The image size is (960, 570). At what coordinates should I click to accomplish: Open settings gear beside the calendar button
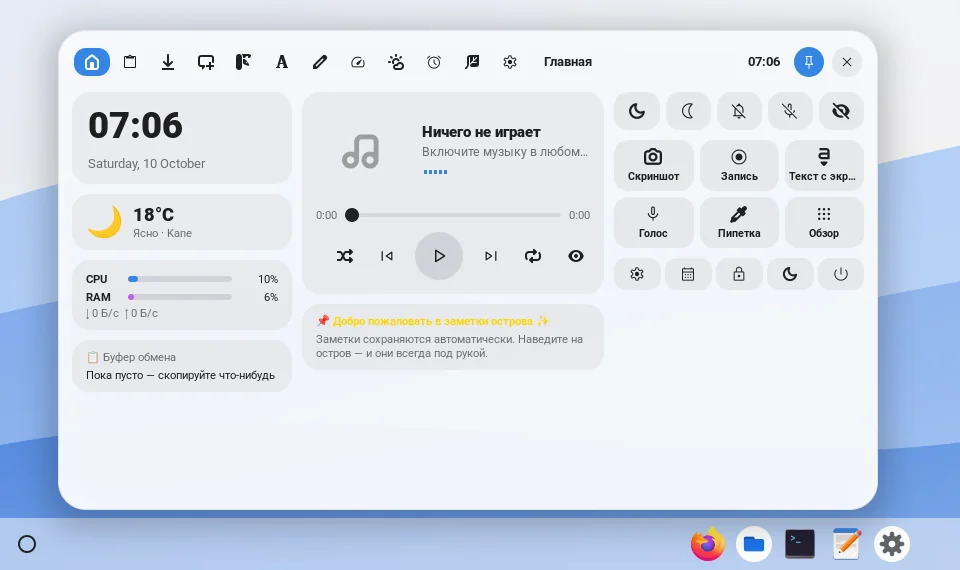pos(637,274)
